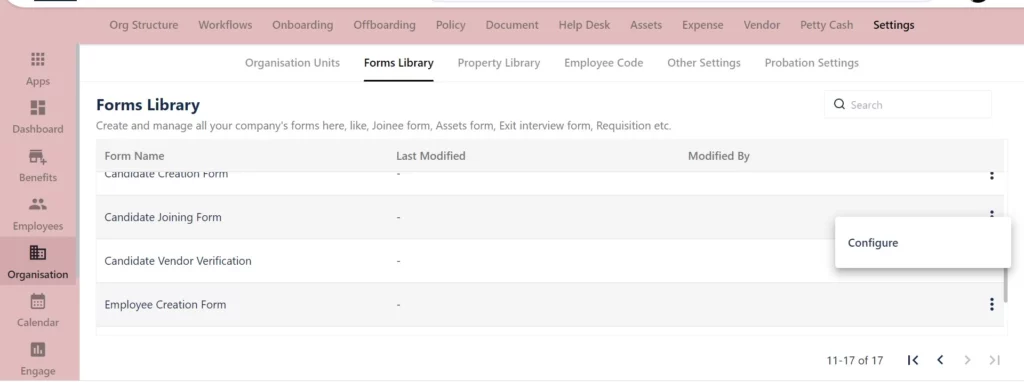Select Candidate Joining Form row name
The width and height of the screenshot is (1024, 382).
[163, 217]
